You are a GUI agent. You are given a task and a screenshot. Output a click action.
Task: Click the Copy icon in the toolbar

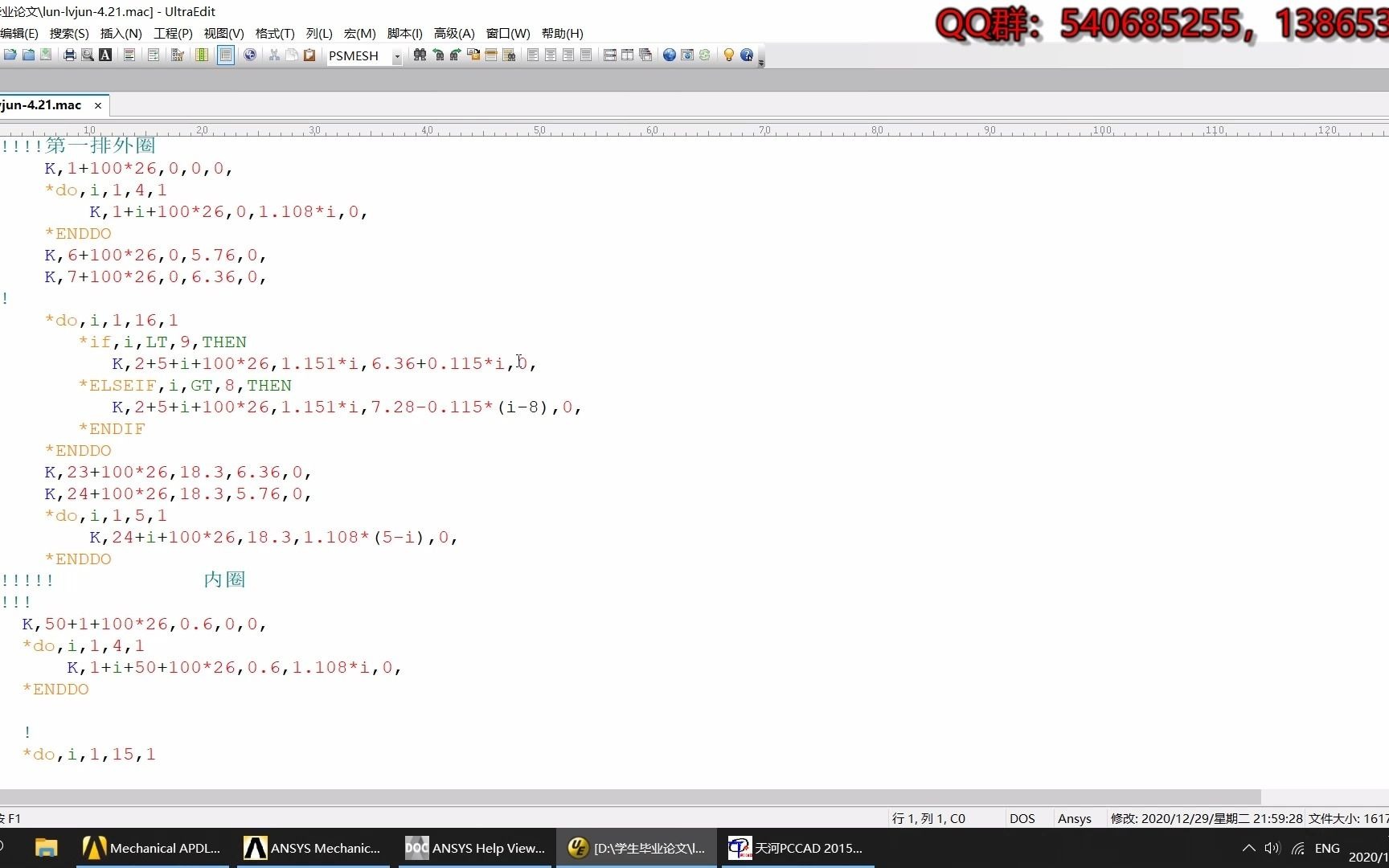click(292, 55)
